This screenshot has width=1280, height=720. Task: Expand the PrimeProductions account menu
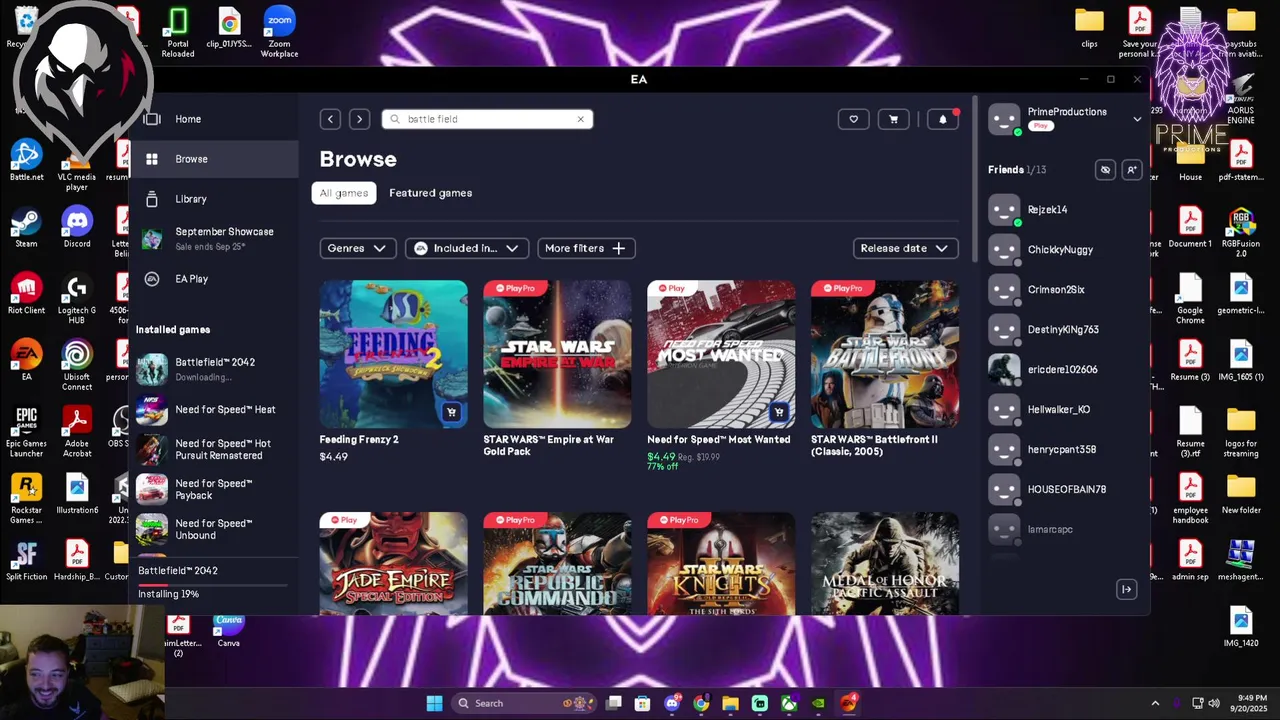pos(1137,119)
